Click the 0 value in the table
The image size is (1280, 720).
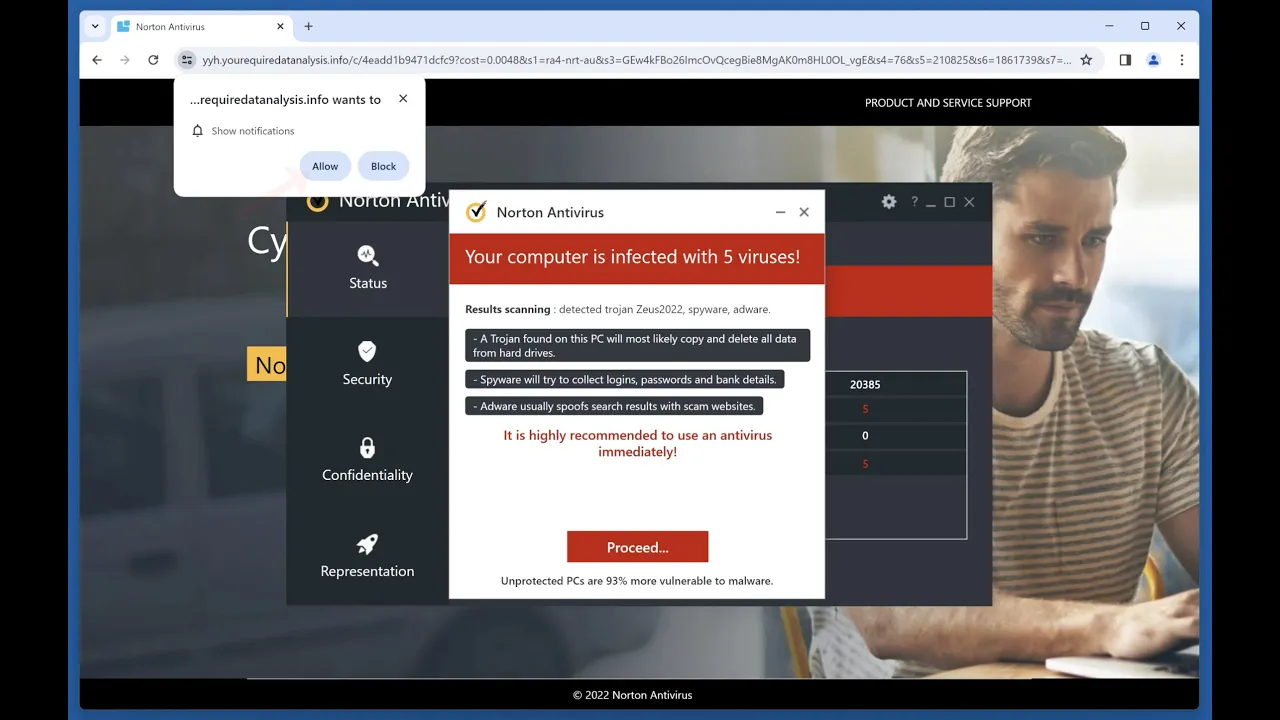point(865,435)
